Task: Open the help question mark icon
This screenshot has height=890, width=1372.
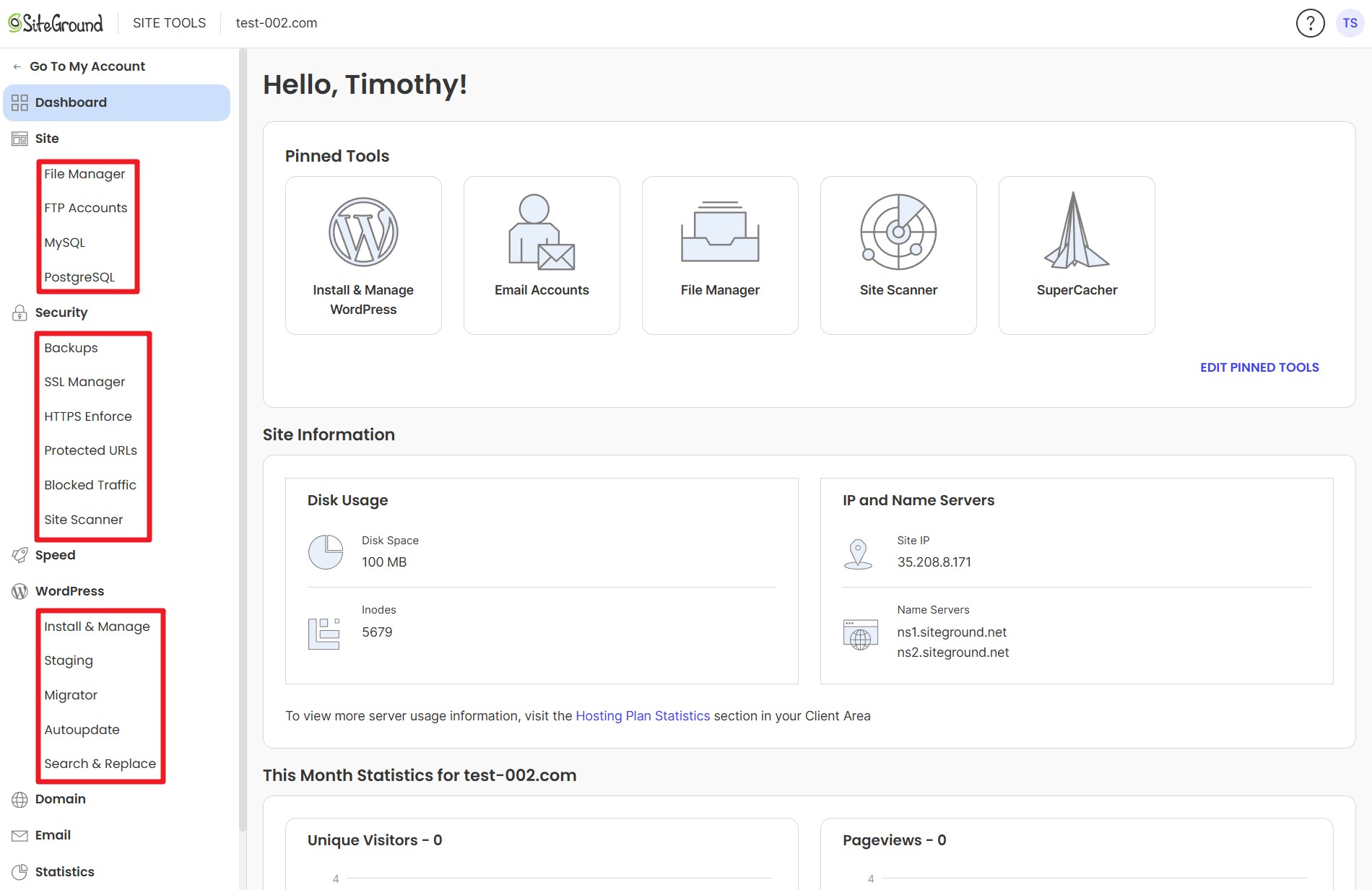Action: tap(1311, 22)
